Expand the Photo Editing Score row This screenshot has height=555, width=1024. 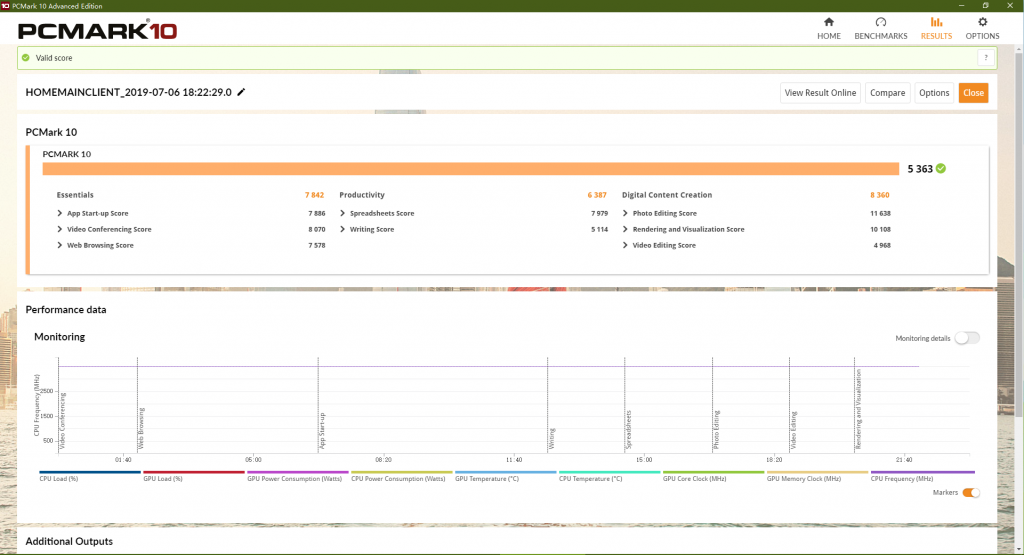(x=626, y=213)
